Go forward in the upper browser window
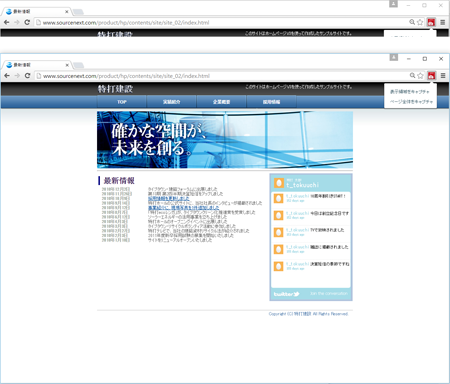450x384 pixels. 17,22
